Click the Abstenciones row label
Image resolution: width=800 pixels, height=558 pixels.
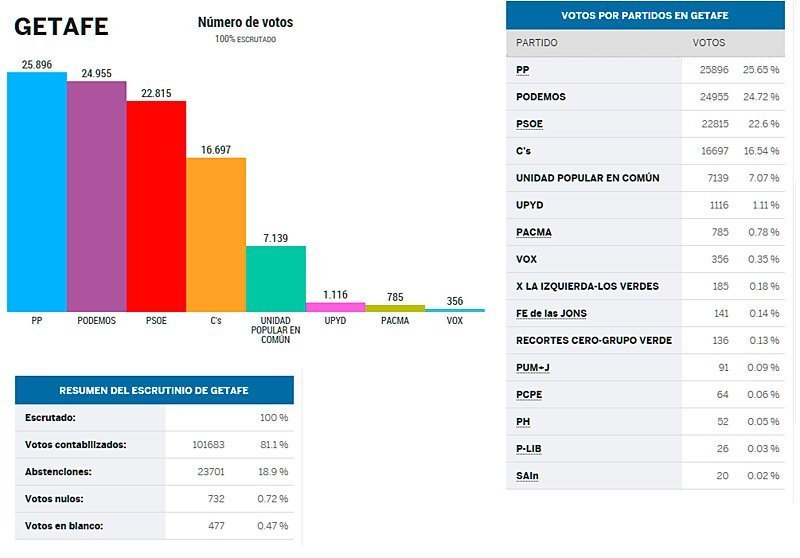[x=58, y=471]
